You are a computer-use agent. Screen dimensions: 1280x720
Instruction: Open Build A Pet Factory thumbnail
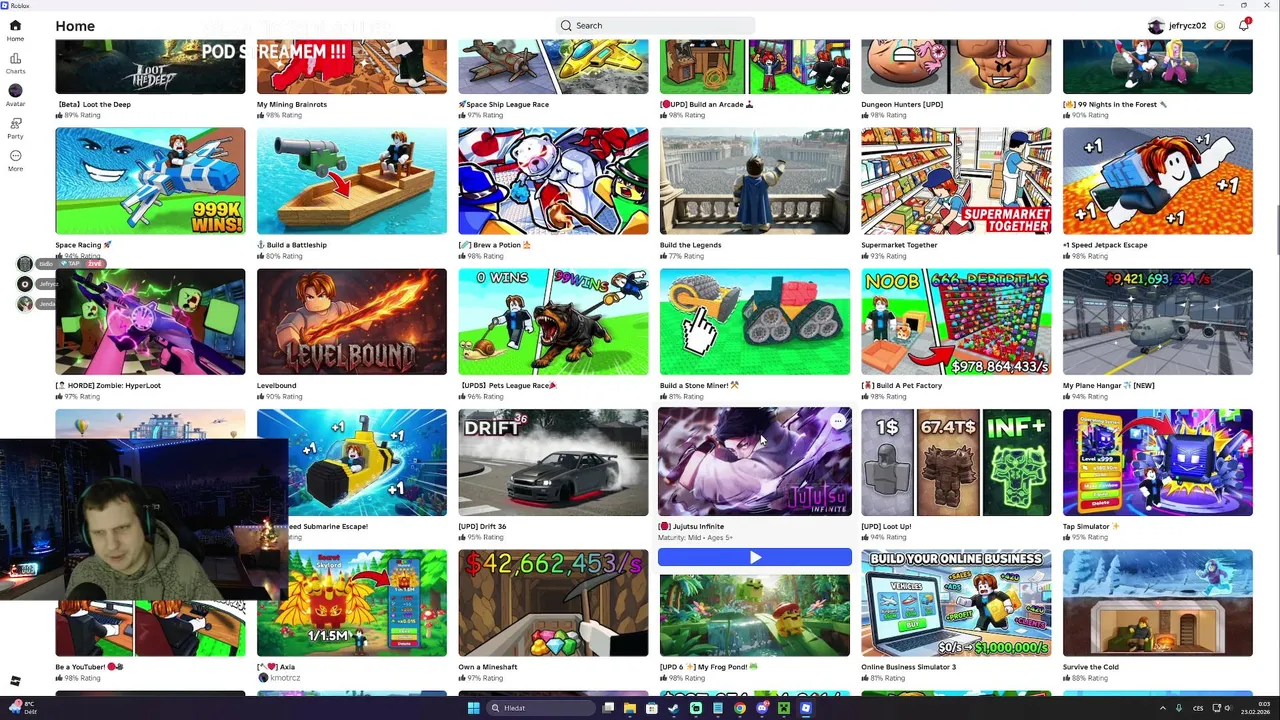(956, 322)
